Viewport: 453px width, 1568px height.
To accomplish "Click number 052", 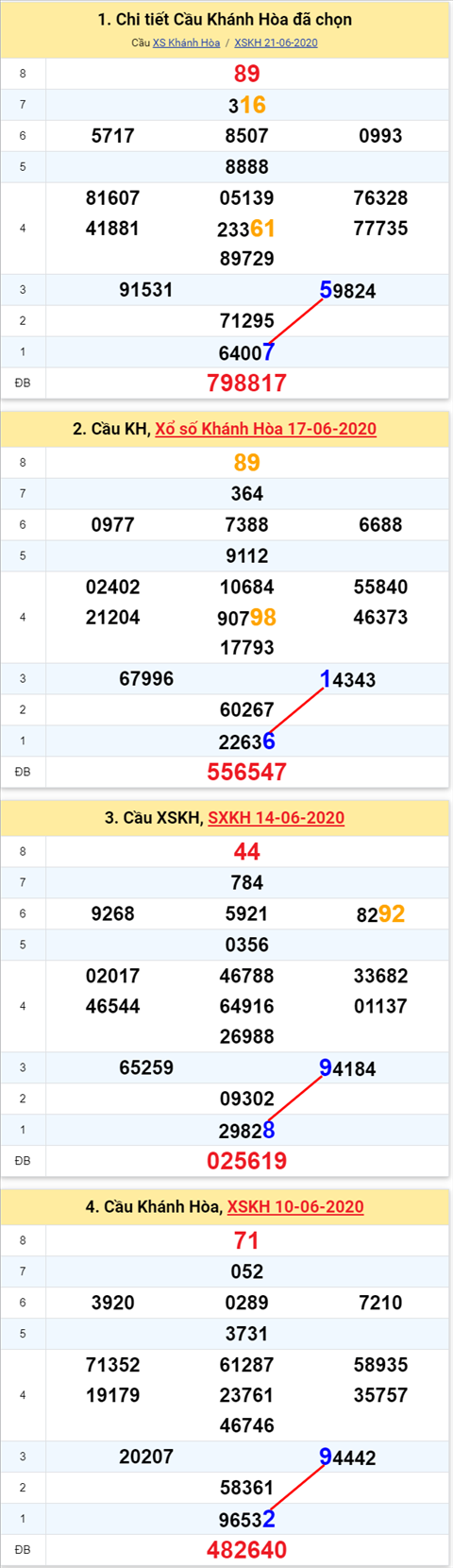I will 246,1272.
